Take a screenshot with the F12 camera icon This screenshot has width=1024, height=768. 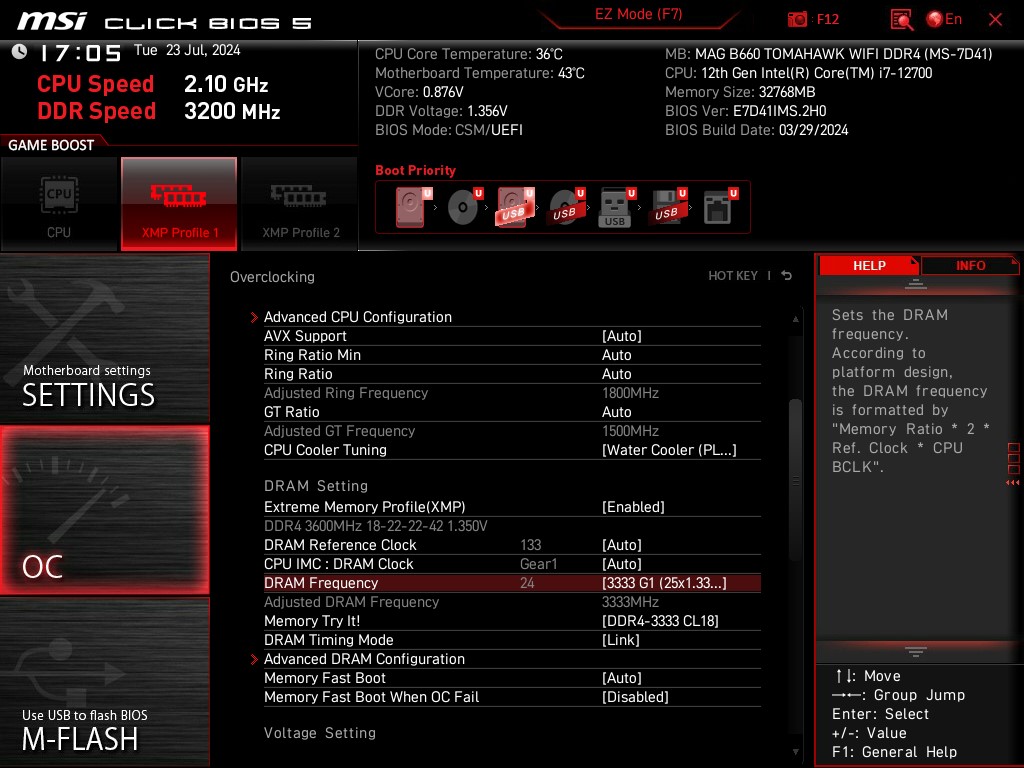797,20
